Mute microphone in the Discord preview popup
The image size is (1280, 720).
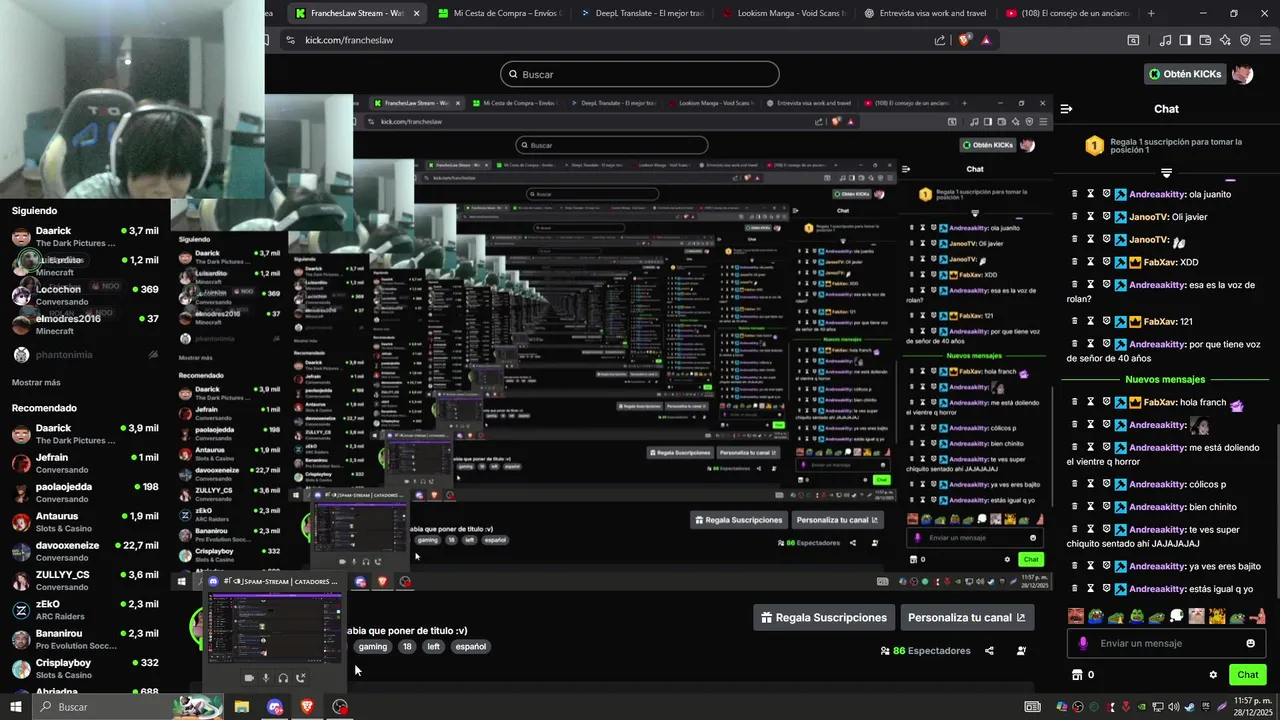point(266,678)
